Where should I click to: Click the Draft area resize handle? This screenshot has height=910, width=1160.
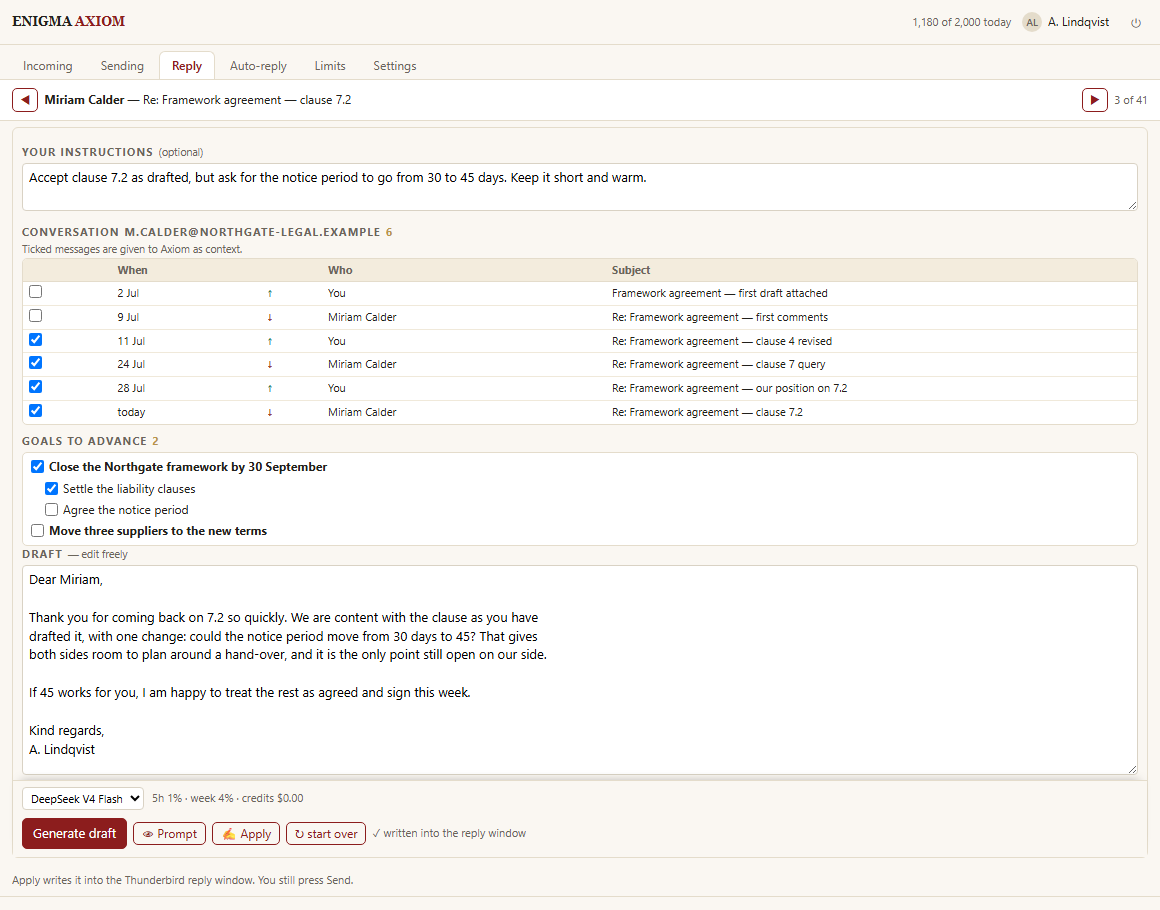(x=1132, y=769)
